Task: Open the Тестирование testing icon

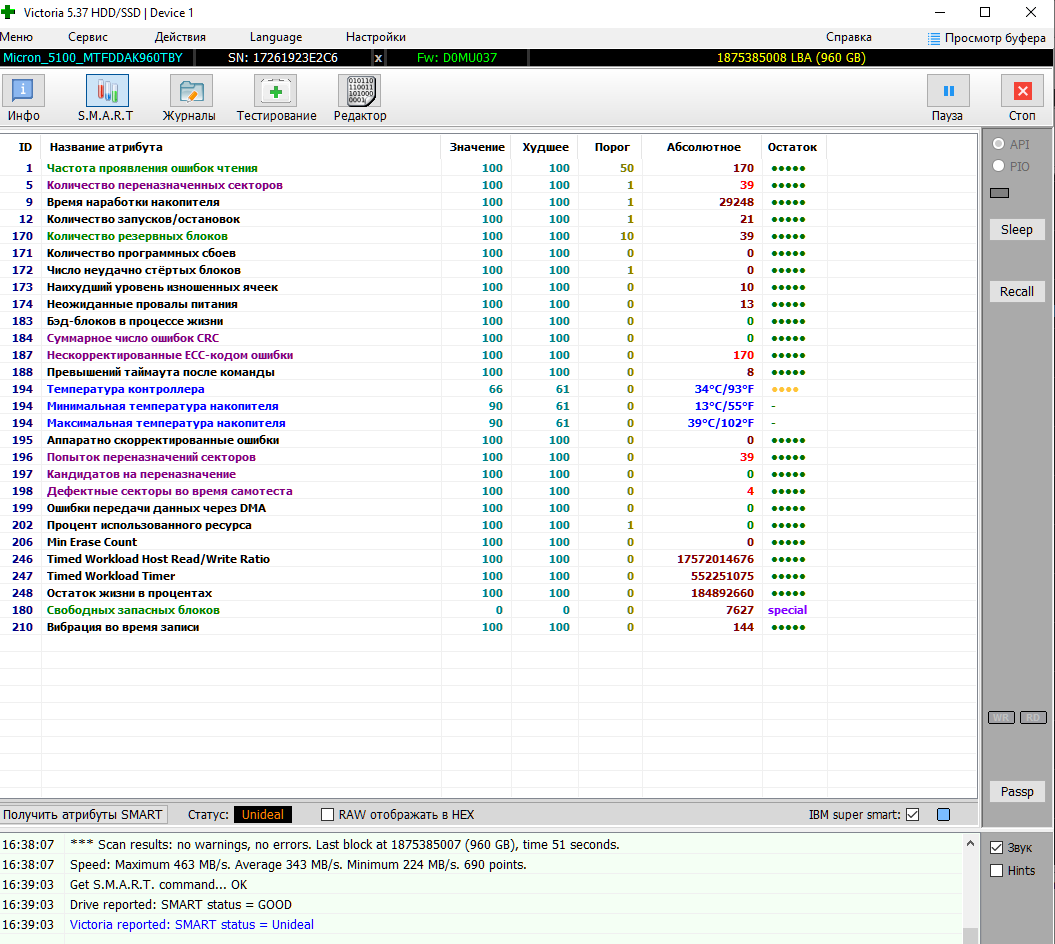Action: pos(275,91)
